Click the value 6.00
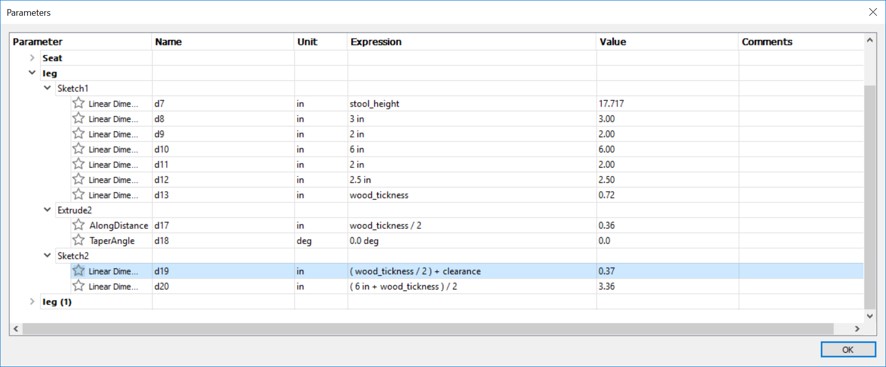Image resolution: width=886 pixels, height=367 pixels. (x=607, y=149)
